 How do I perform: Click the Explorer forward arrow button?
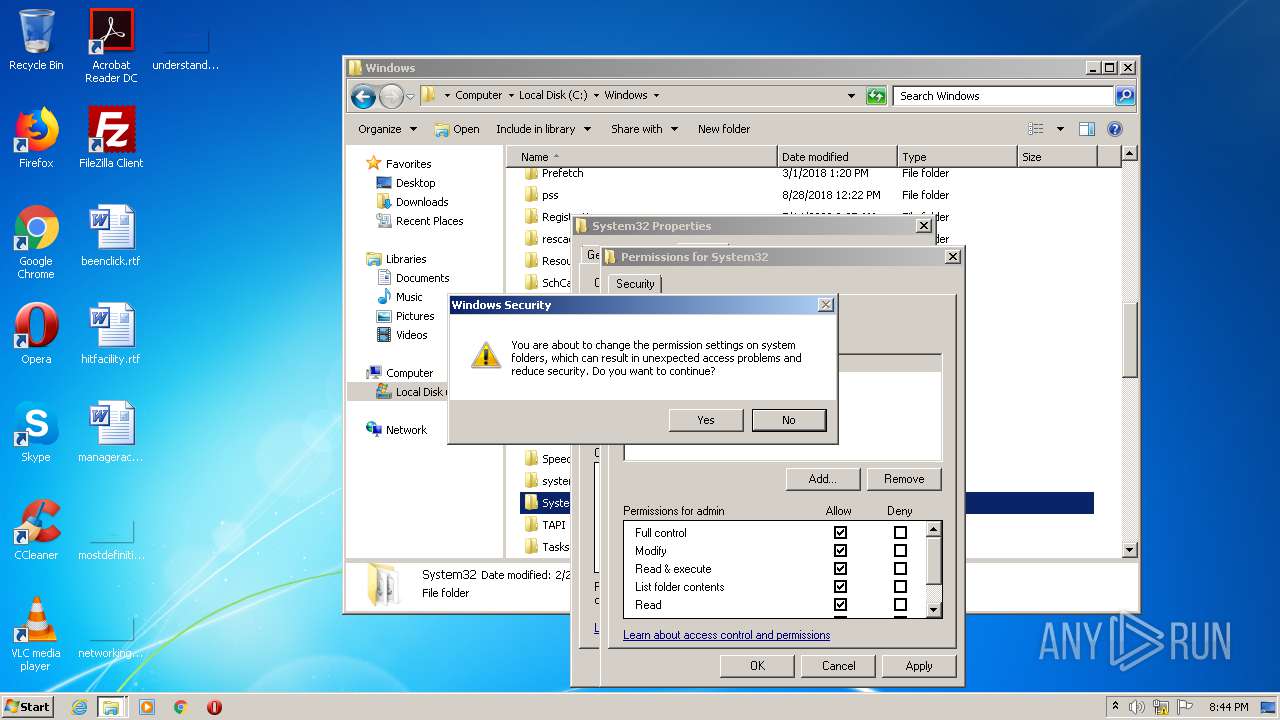(x=391, y=96)
